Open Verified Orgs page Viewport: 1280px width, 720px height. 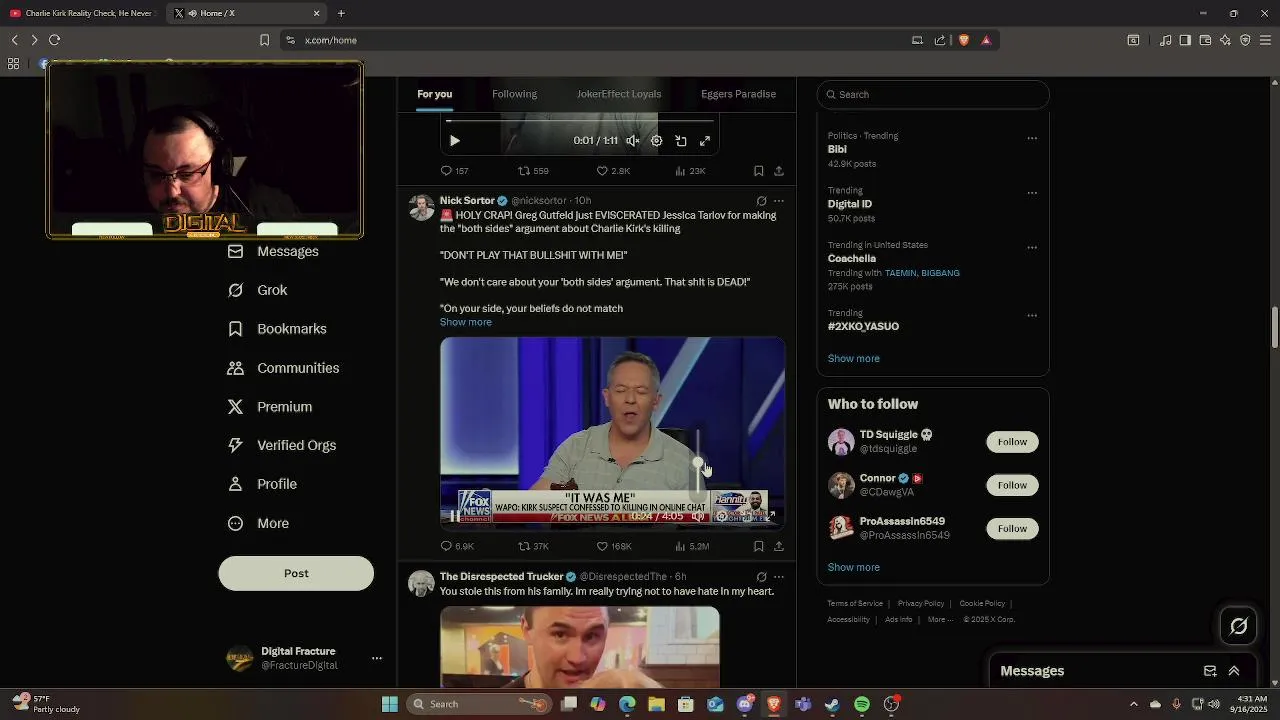coord(281,445)
